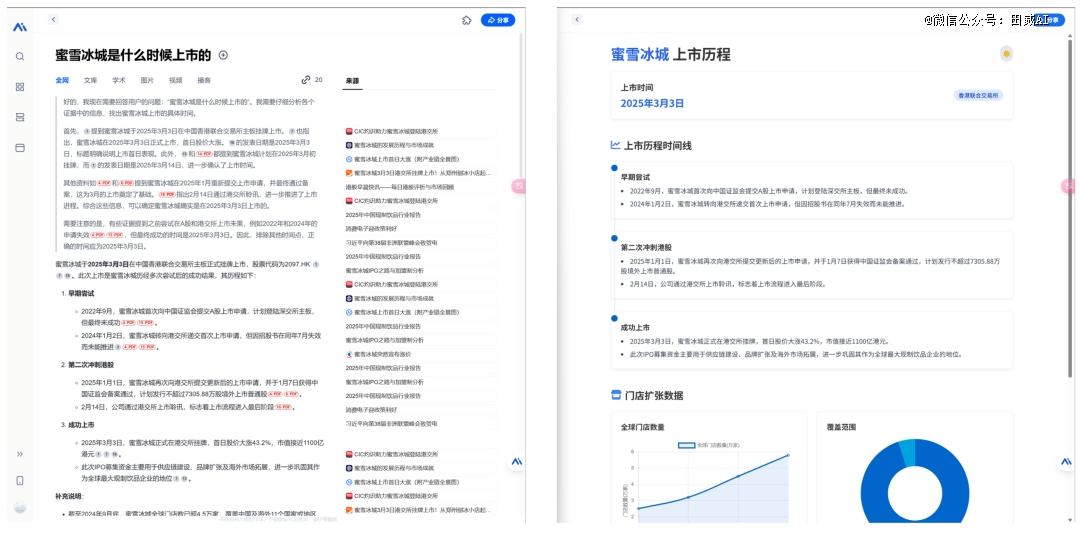Screen dimensions: 1080x535
Task: Click the 覆盖范围 card title
Action: 842,427
